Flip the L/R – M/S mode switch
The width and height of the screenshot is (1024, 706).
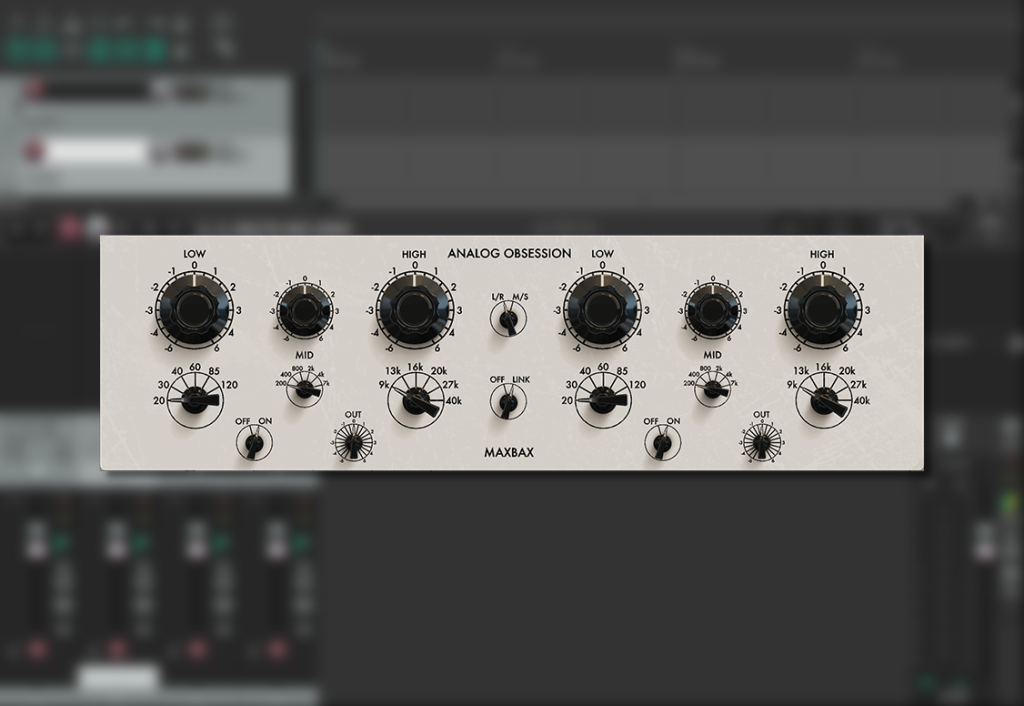point(508,319)
